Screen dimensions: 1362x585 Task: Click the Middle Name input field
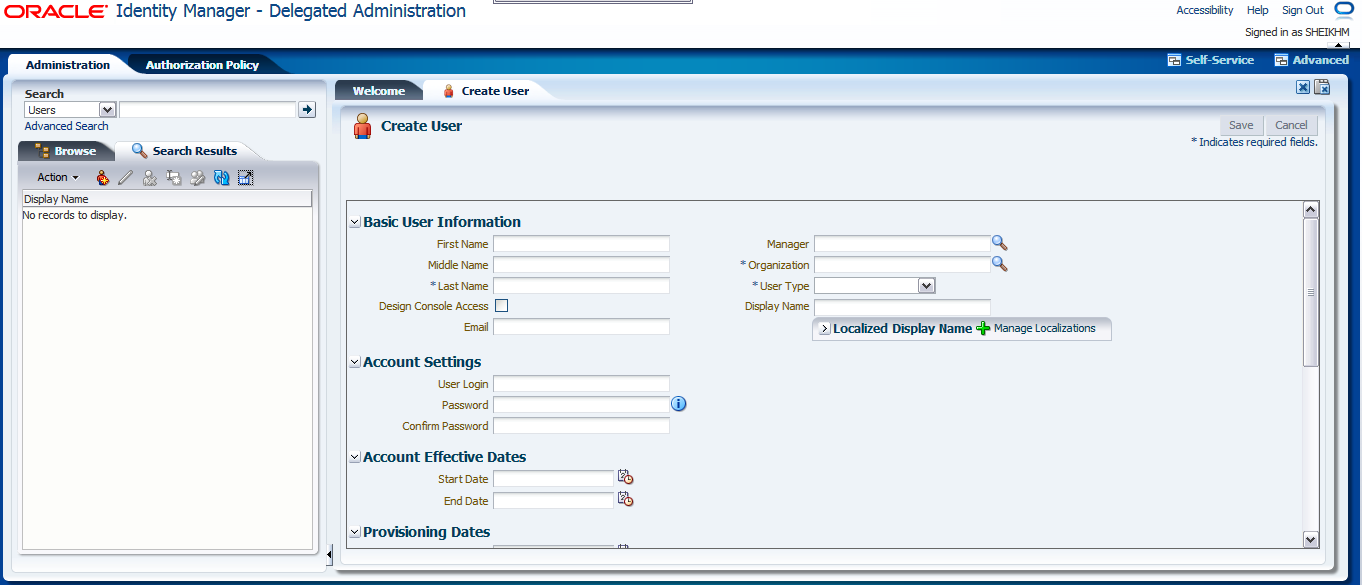(581, 264)
